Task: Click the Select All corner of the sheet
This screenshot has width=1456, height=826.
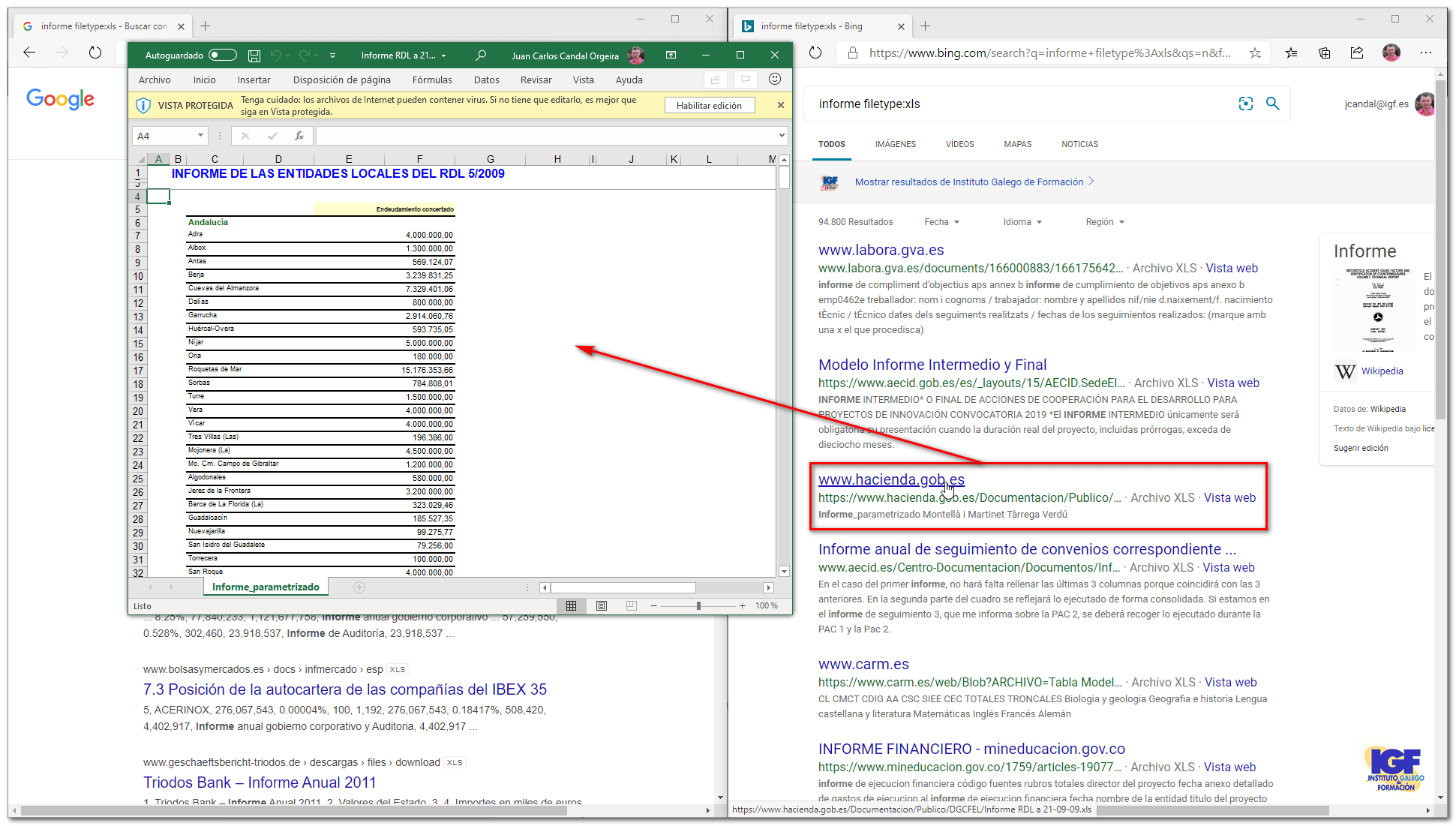Action: (140, 159)
